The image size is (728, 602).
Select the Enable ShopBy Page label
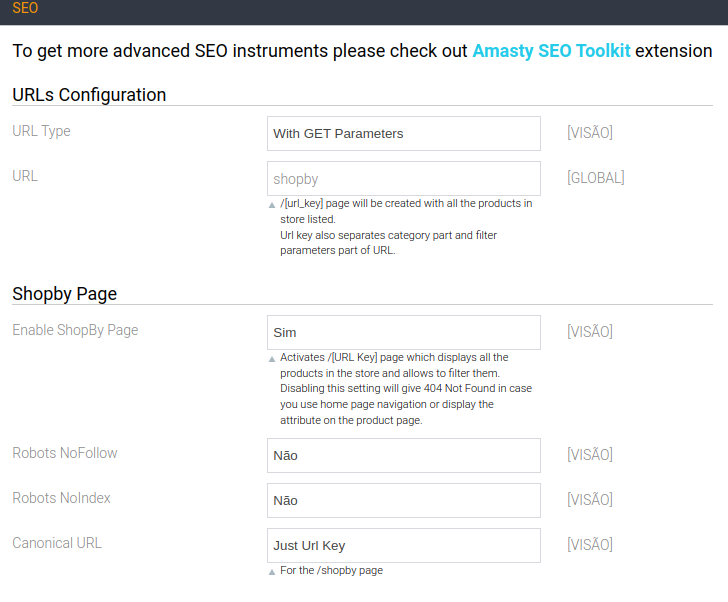point(75,330)
